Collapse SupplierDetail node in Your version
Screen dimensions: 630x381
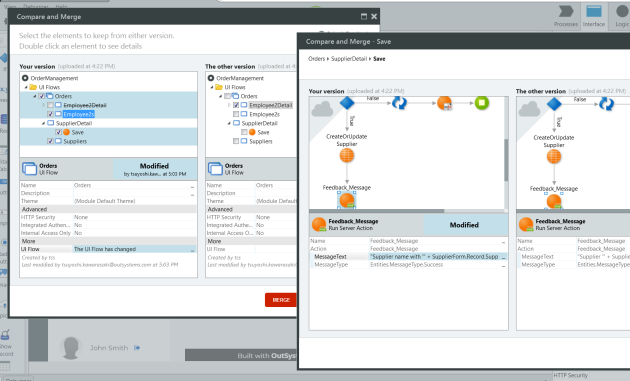coord(43,123)
